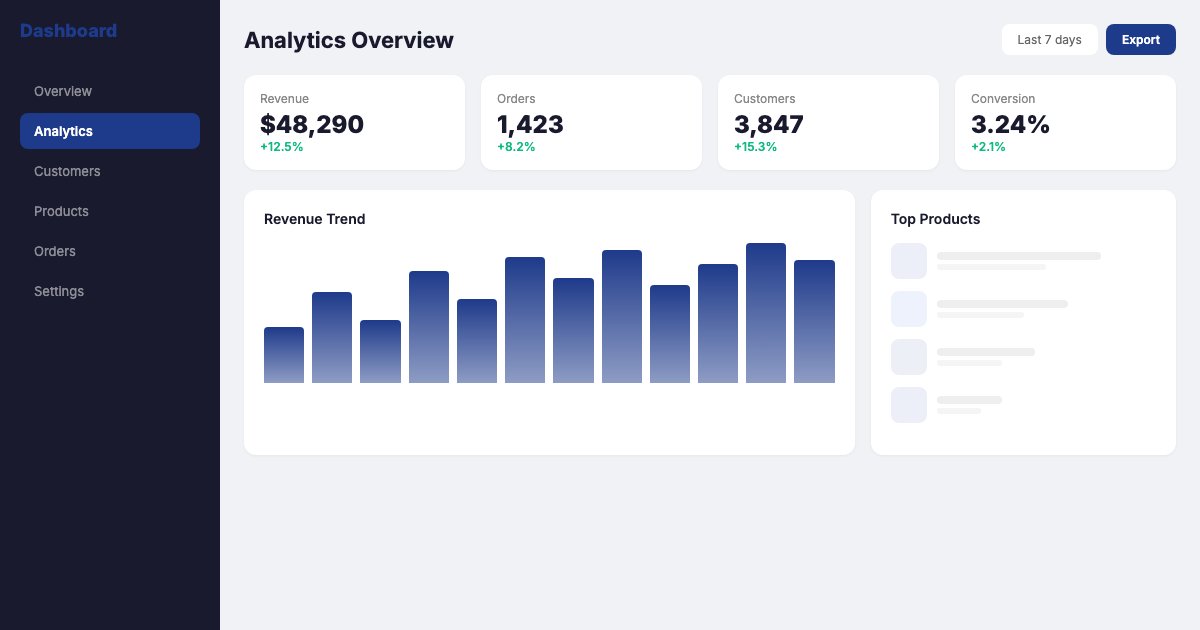Click the first Top Products thumbnail
Screen dimensions: 1200x630
909,261
